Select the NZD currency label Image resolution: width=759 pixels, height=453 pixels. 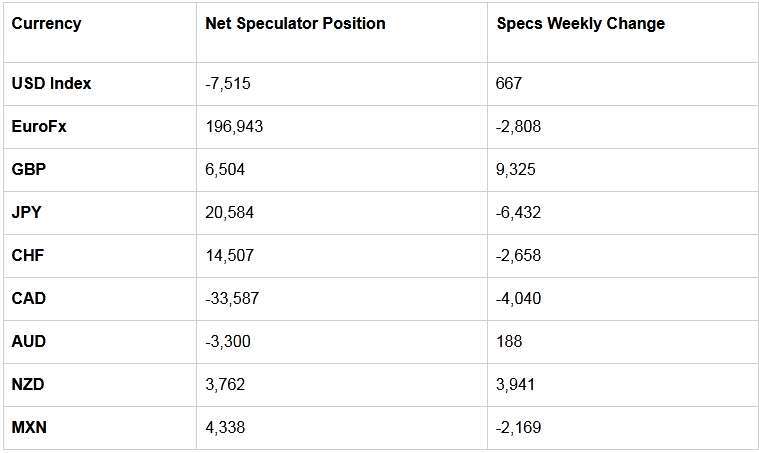click(x=28, y=385)
